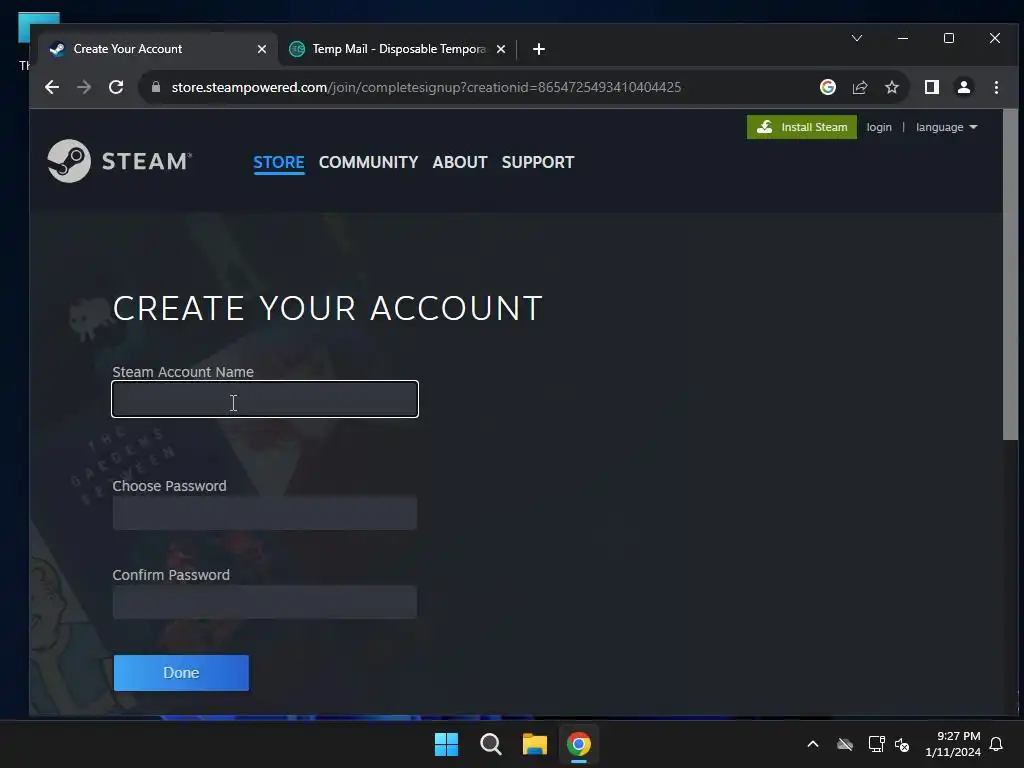Launch File Explorer from taskbar

click(535, 744)
